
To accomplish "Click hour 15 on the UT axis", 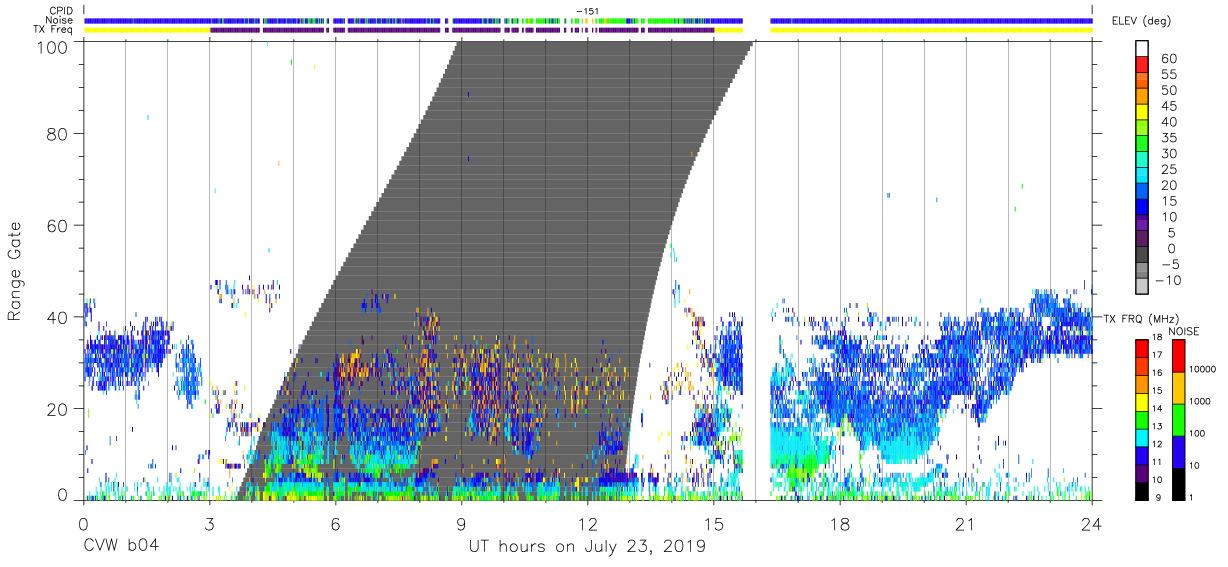I will point(713,526).
